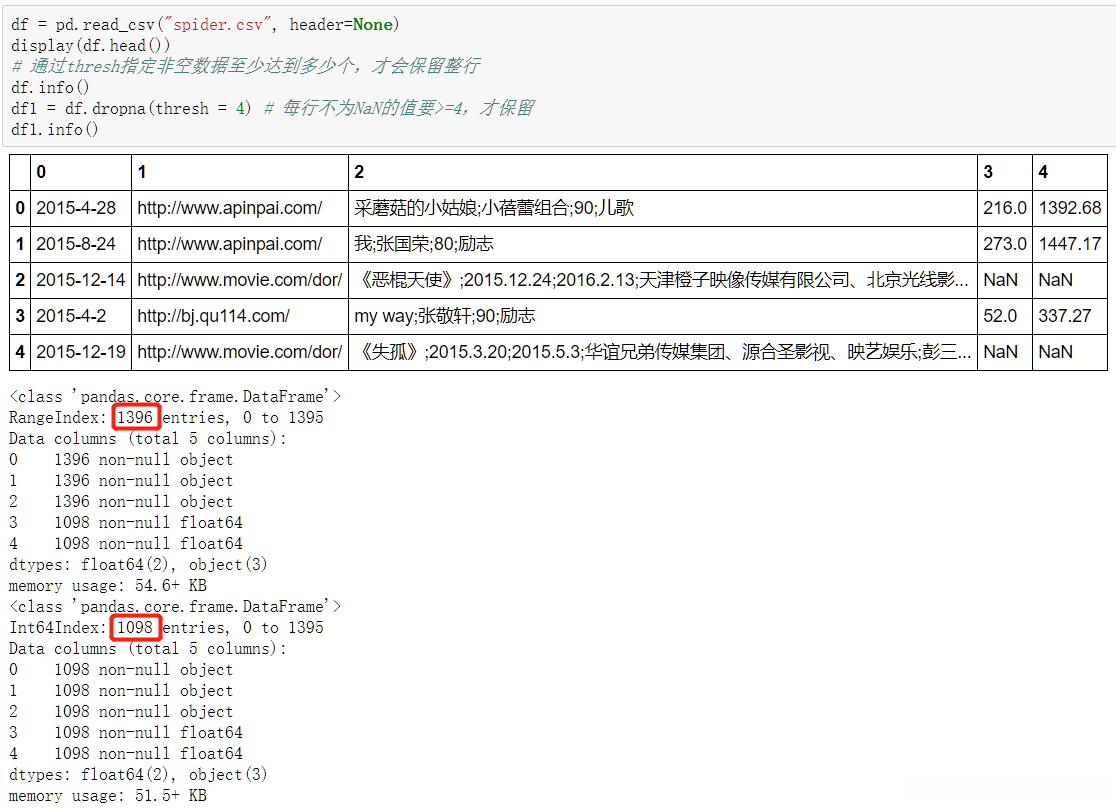Click 'memory usage: 51.5+ KB' line
Viewport: 1116px width, 811px height.
coord(107,795)
